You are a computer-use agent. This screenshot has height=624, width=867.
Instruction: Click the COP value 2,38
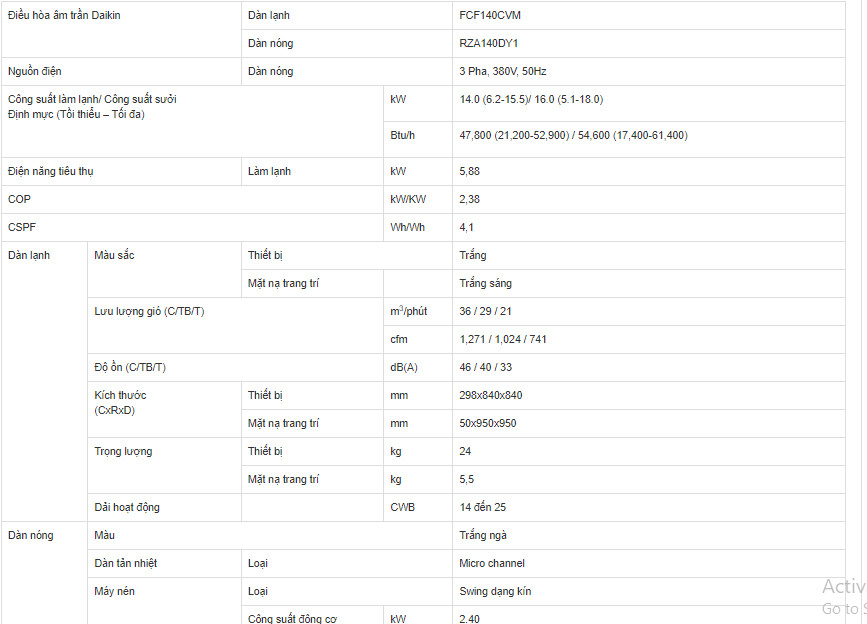[x=469, y=200]
